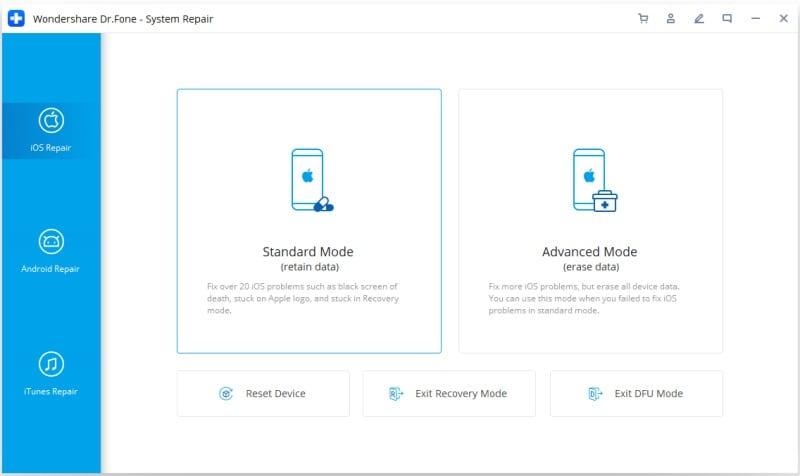Minimize the Dr.Fone window
The height and width of the screenshot is (476, 800).
pos(756,18)
